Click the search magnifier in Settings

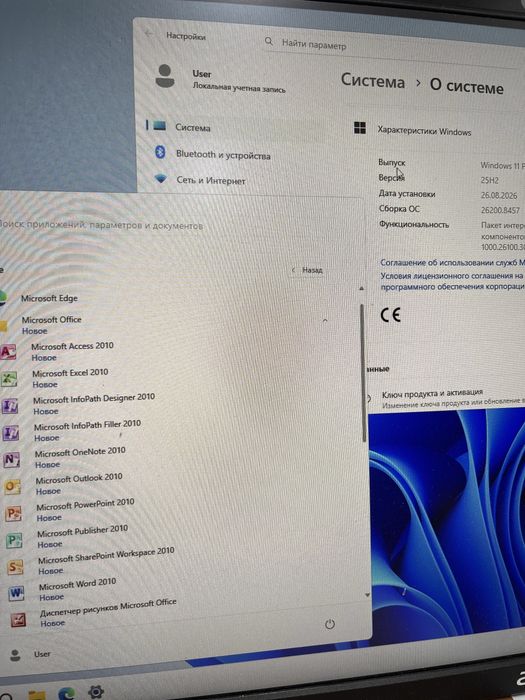point(269,42)
